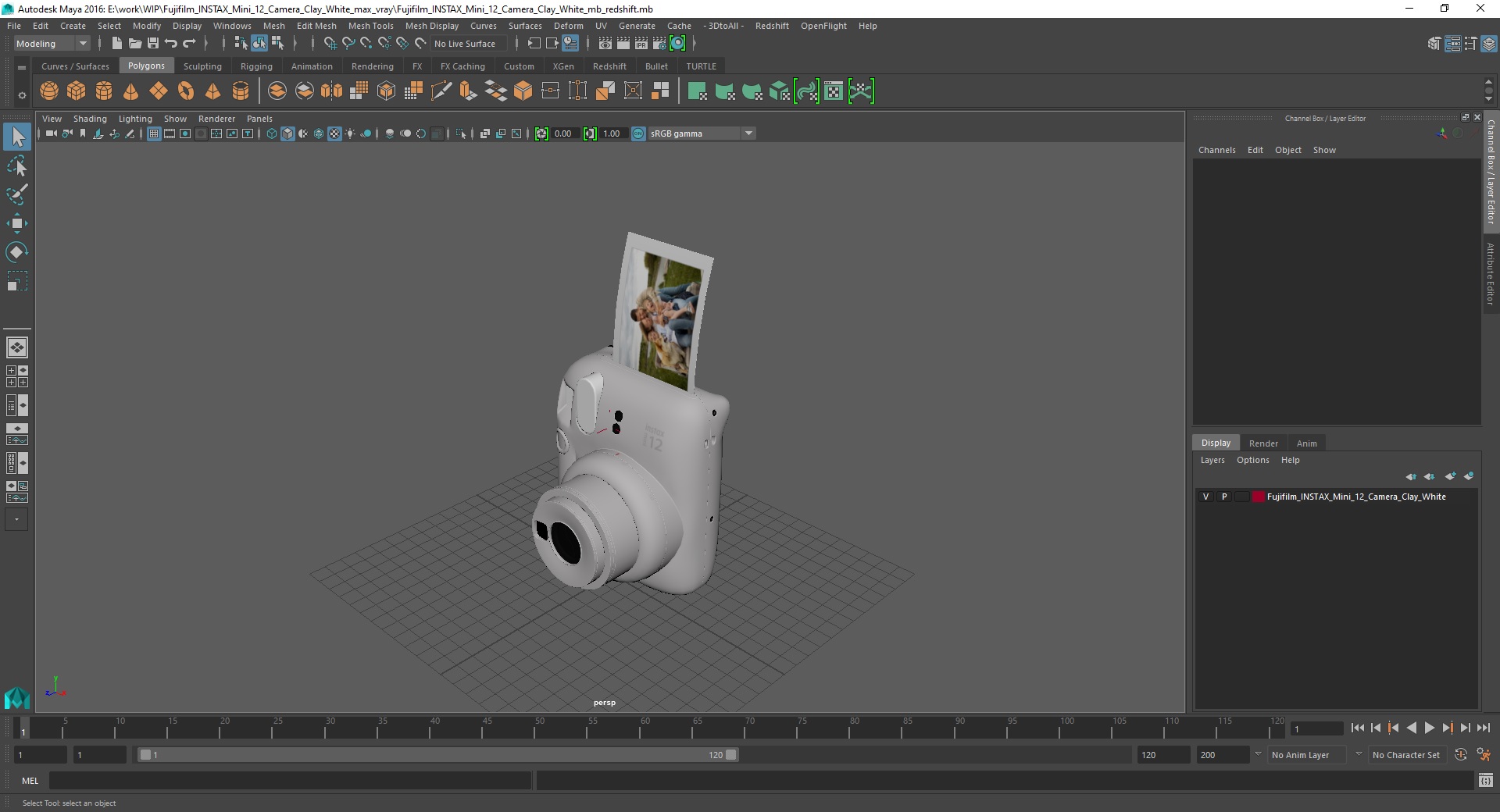Screen dimensions: 1500x812
Task: Select the four view layout icon
Action: [x=17, y=376]
